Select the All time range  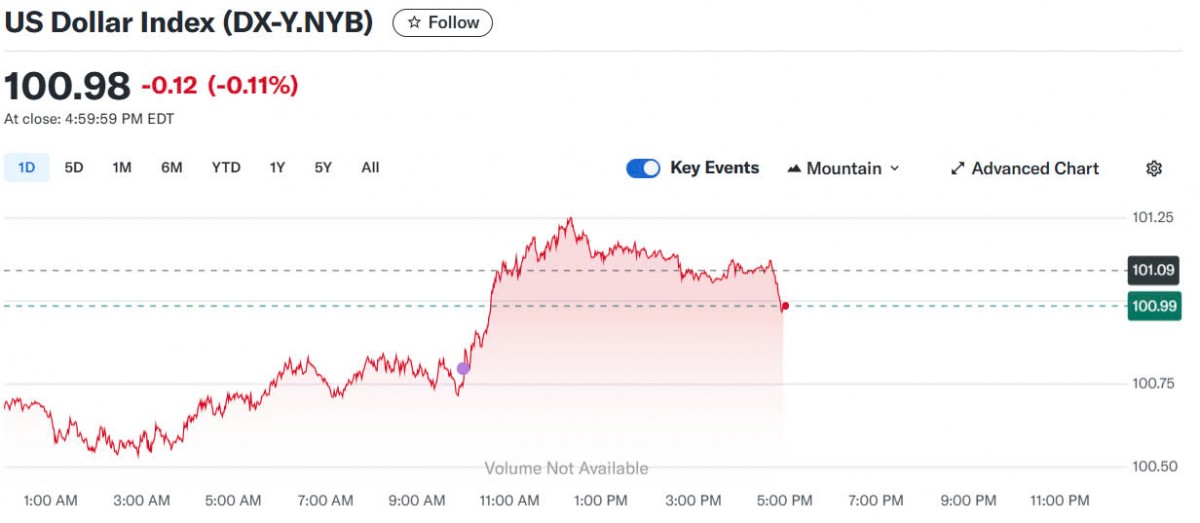point(370,167)
